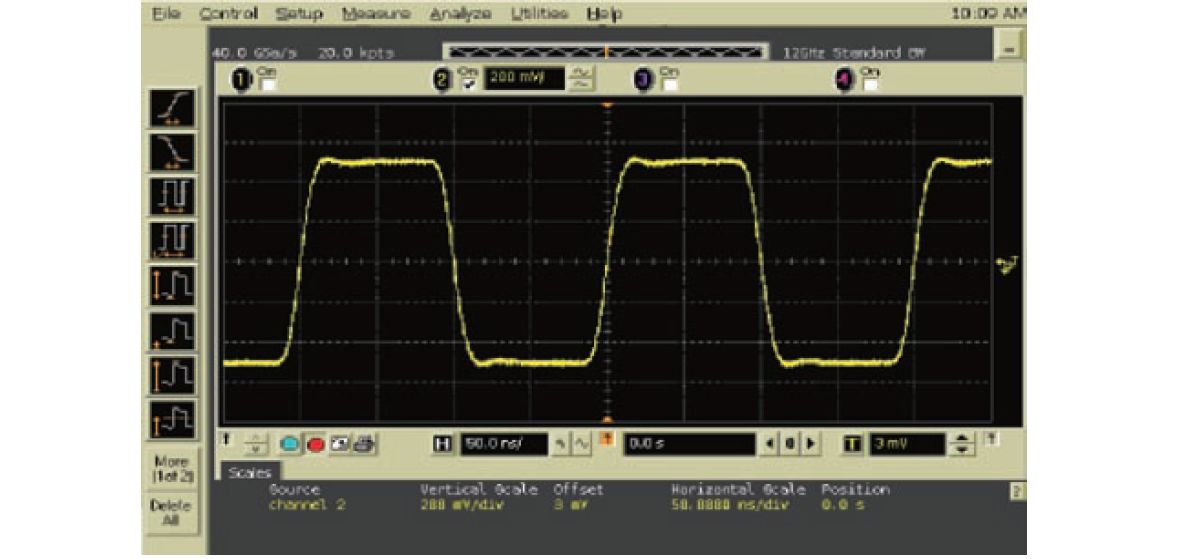The image size is (1188, 559).
Task: Click the small help button right of the Scales panel
Action: 1017,493
